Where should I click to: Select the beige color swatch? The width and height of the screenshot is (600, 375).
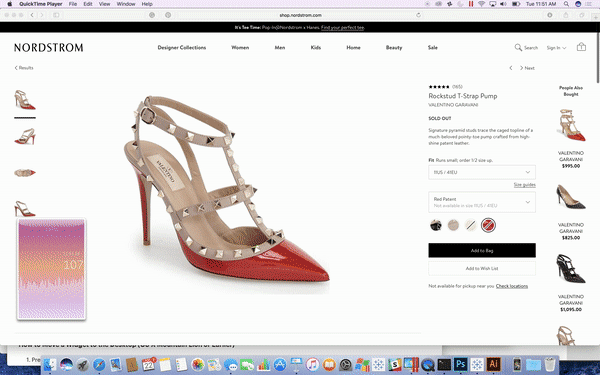(453, 225)
